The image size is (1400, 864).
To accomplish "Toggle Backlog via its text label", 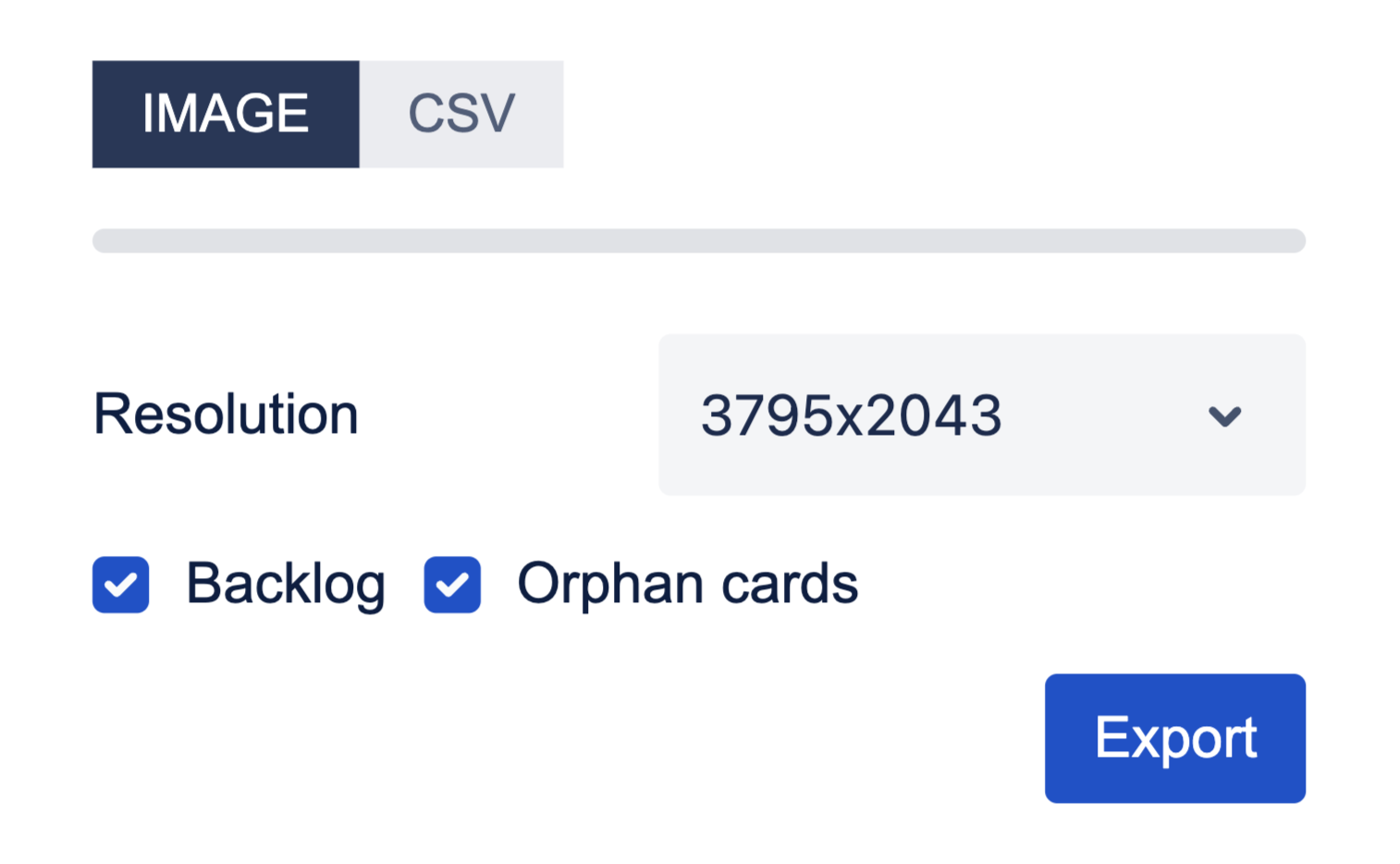I will [286, 585].
